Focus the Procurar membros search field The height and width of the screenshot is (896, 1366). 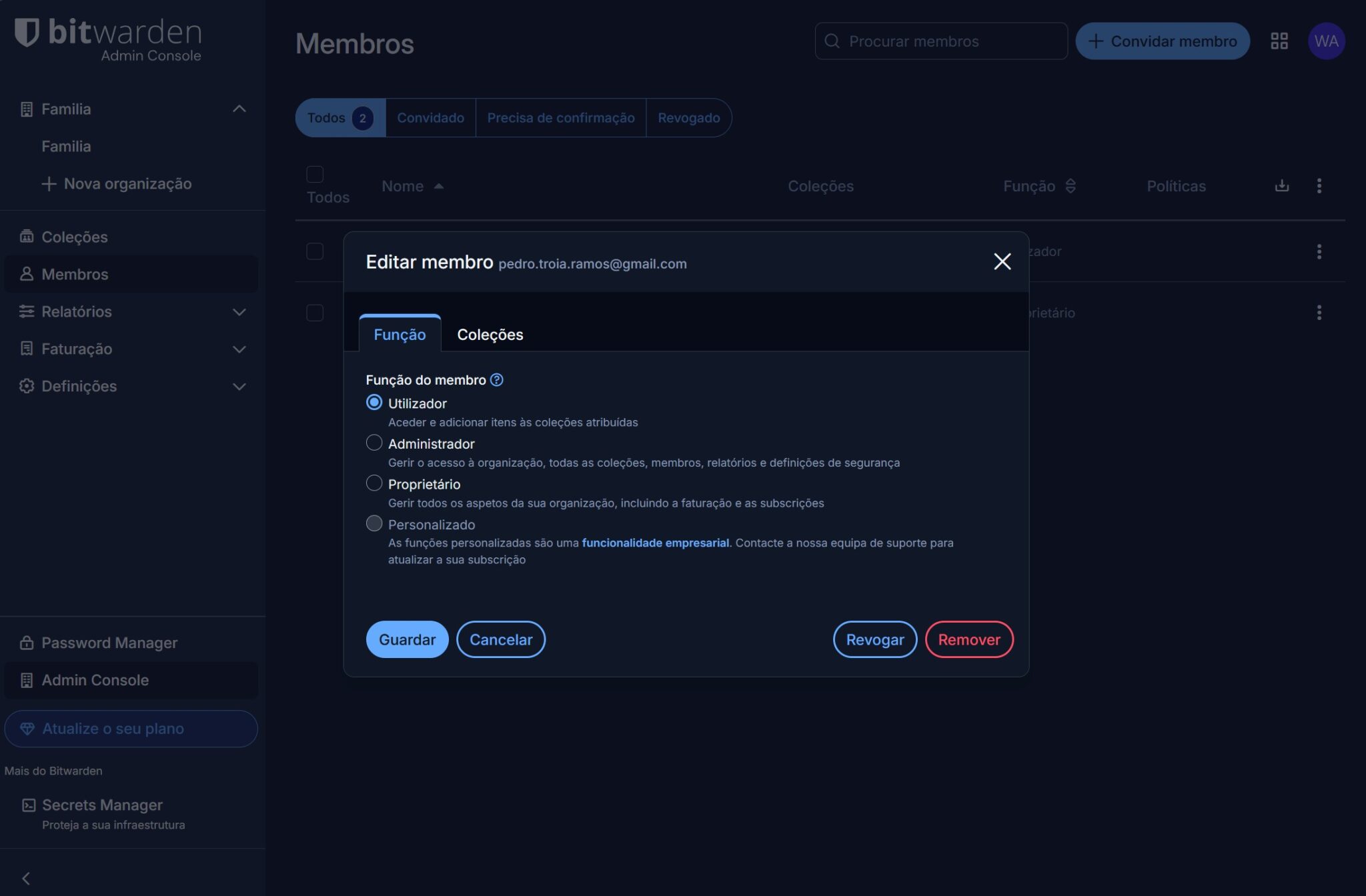941,41
